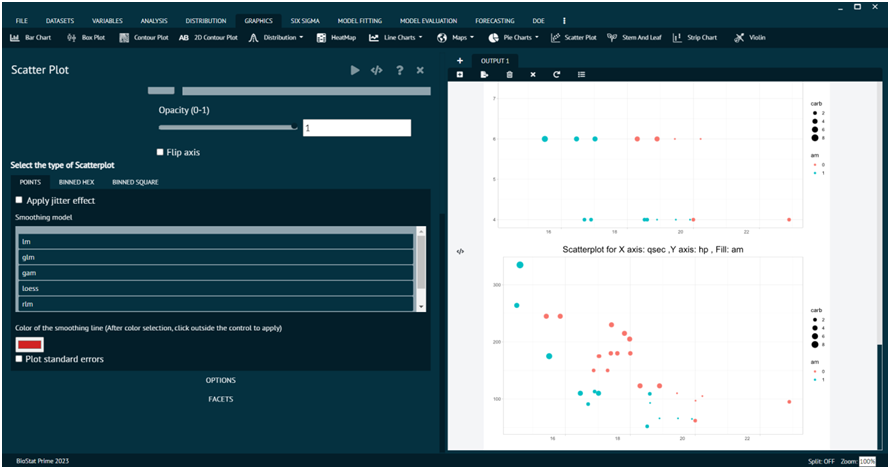Enable the Flip axis checkbox
890x469 pixels.
[x=160, y=152]
